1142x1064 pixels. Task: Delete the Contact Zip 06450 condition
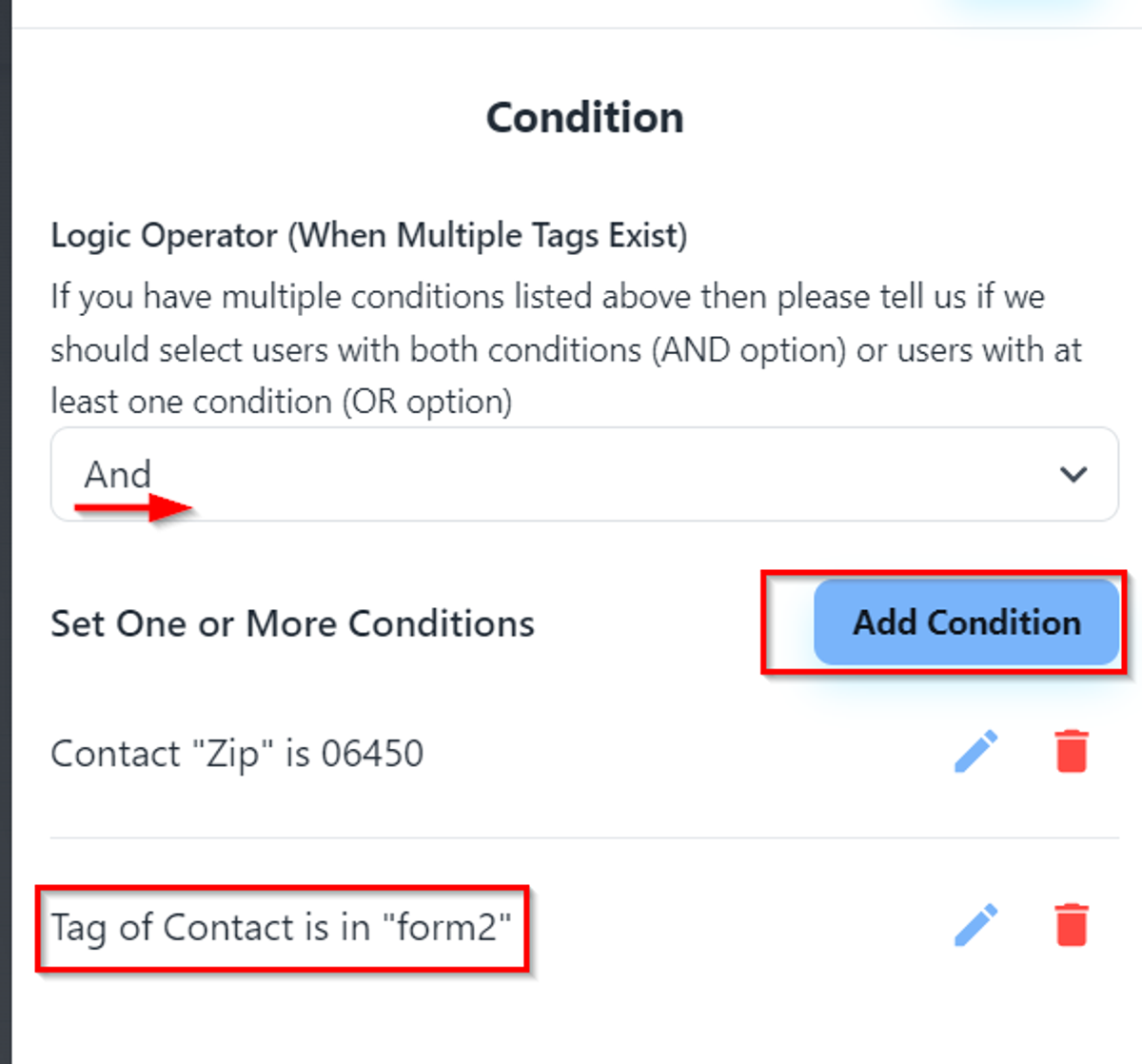(x=1072, y=752)
